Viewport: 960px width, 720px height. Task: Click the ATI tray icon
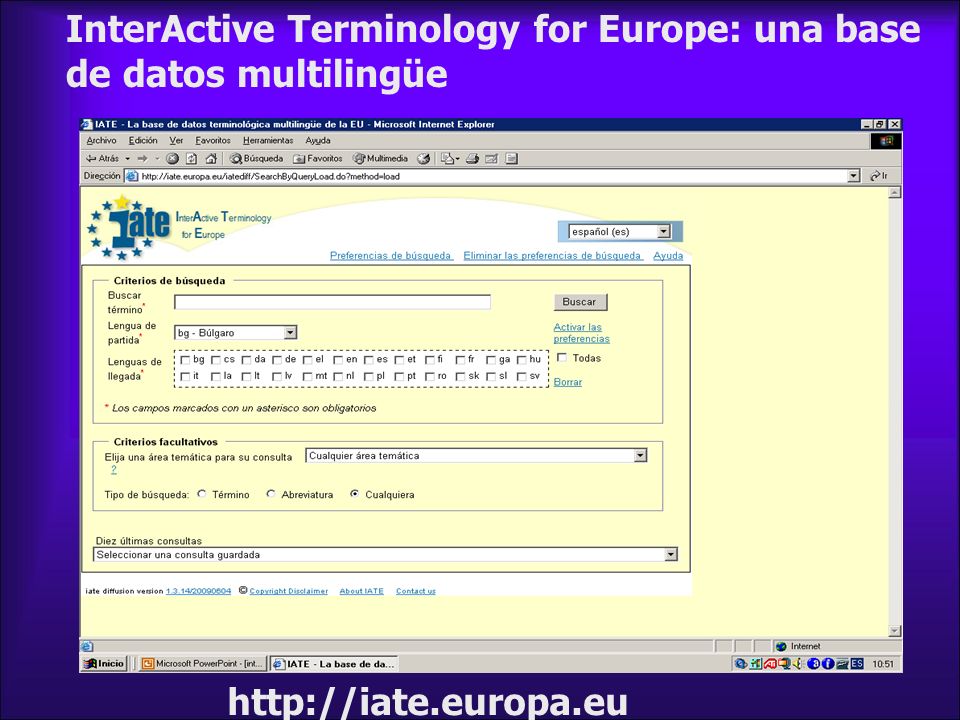coord(770,664)
